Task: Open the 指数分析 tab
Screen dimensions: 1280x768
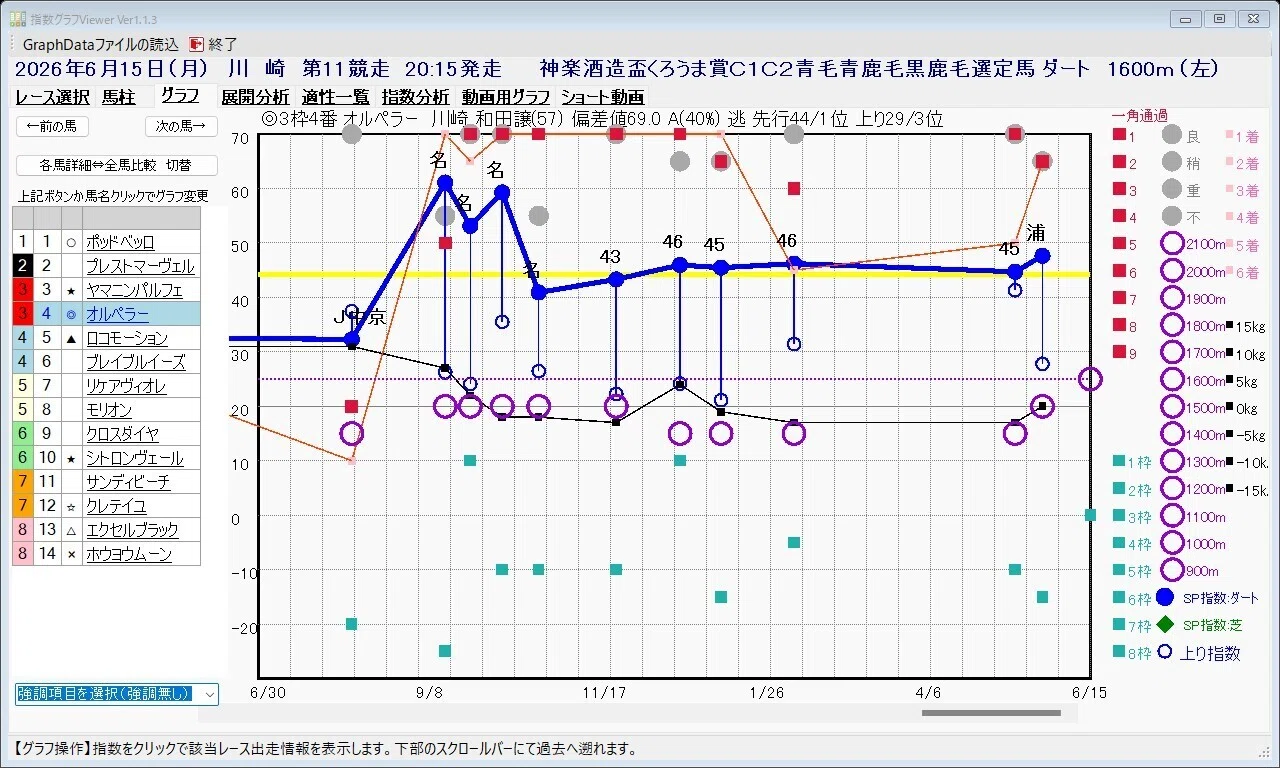Action: (x=416, y=97)
